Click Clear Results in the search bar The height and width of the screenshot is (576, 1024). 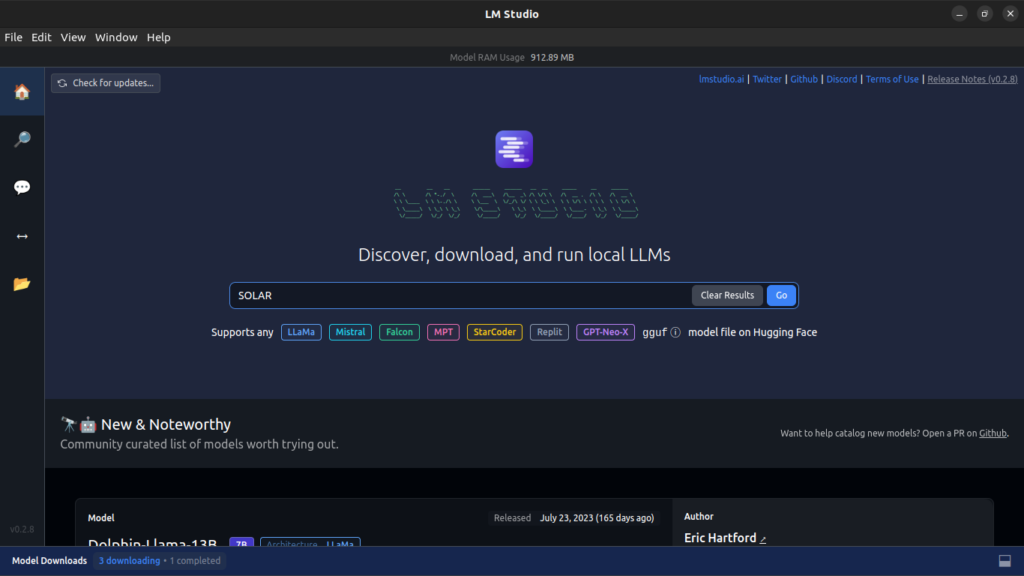(727, 295)
